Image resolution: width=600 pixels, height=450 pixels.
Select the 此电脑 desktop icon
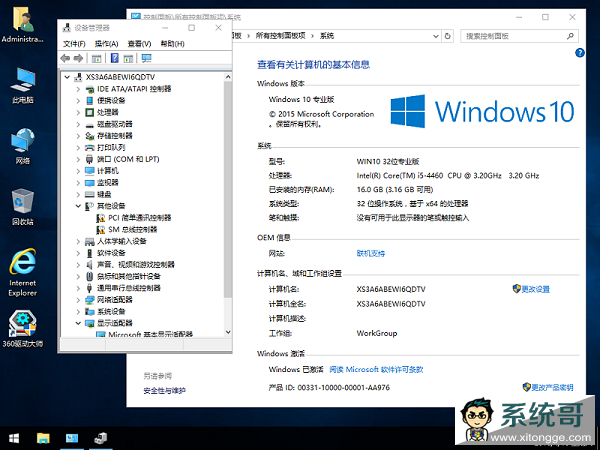click(23, 85)
